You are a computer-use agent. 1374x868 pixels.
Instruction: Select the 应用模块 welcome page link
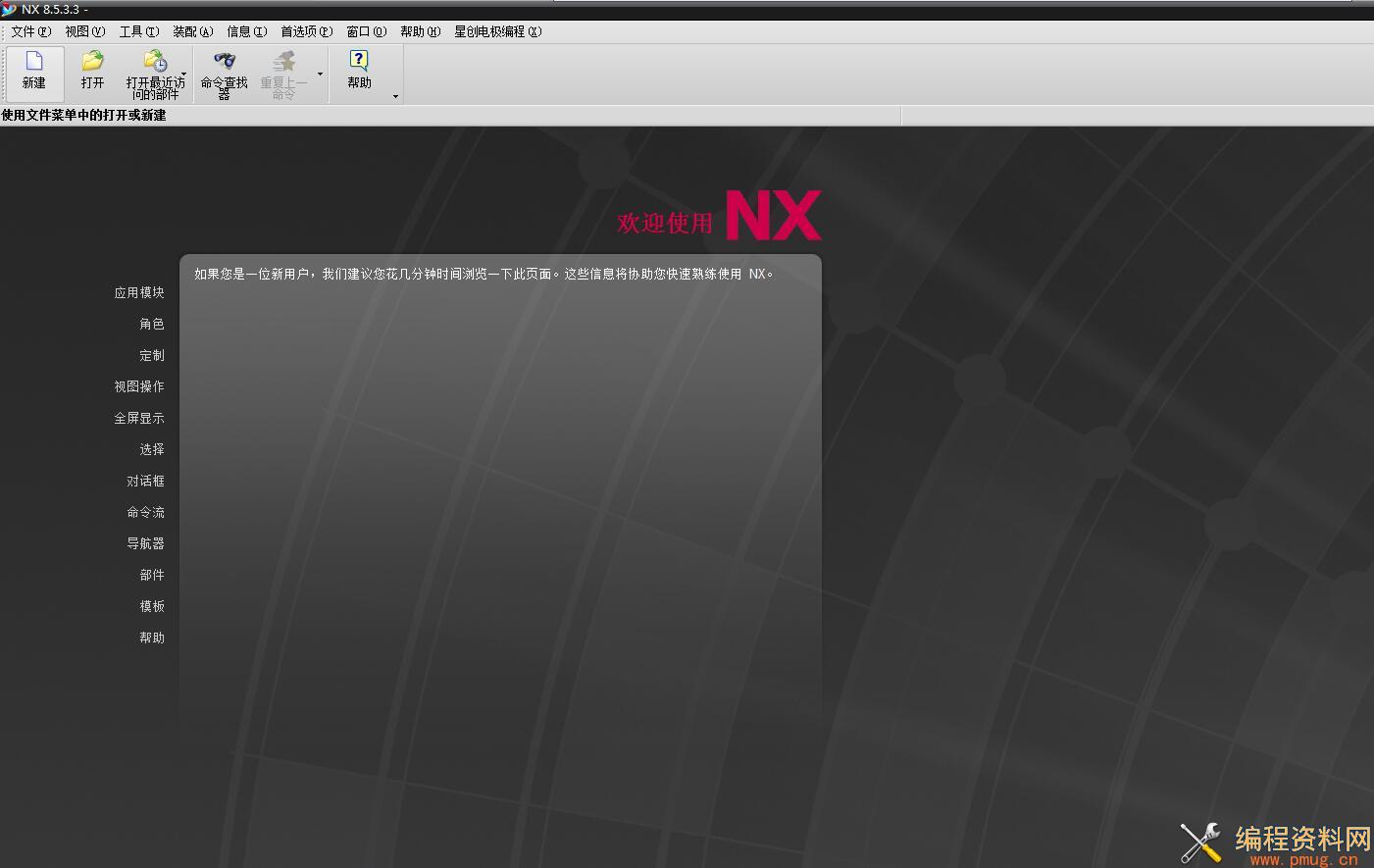click(139, 292)
